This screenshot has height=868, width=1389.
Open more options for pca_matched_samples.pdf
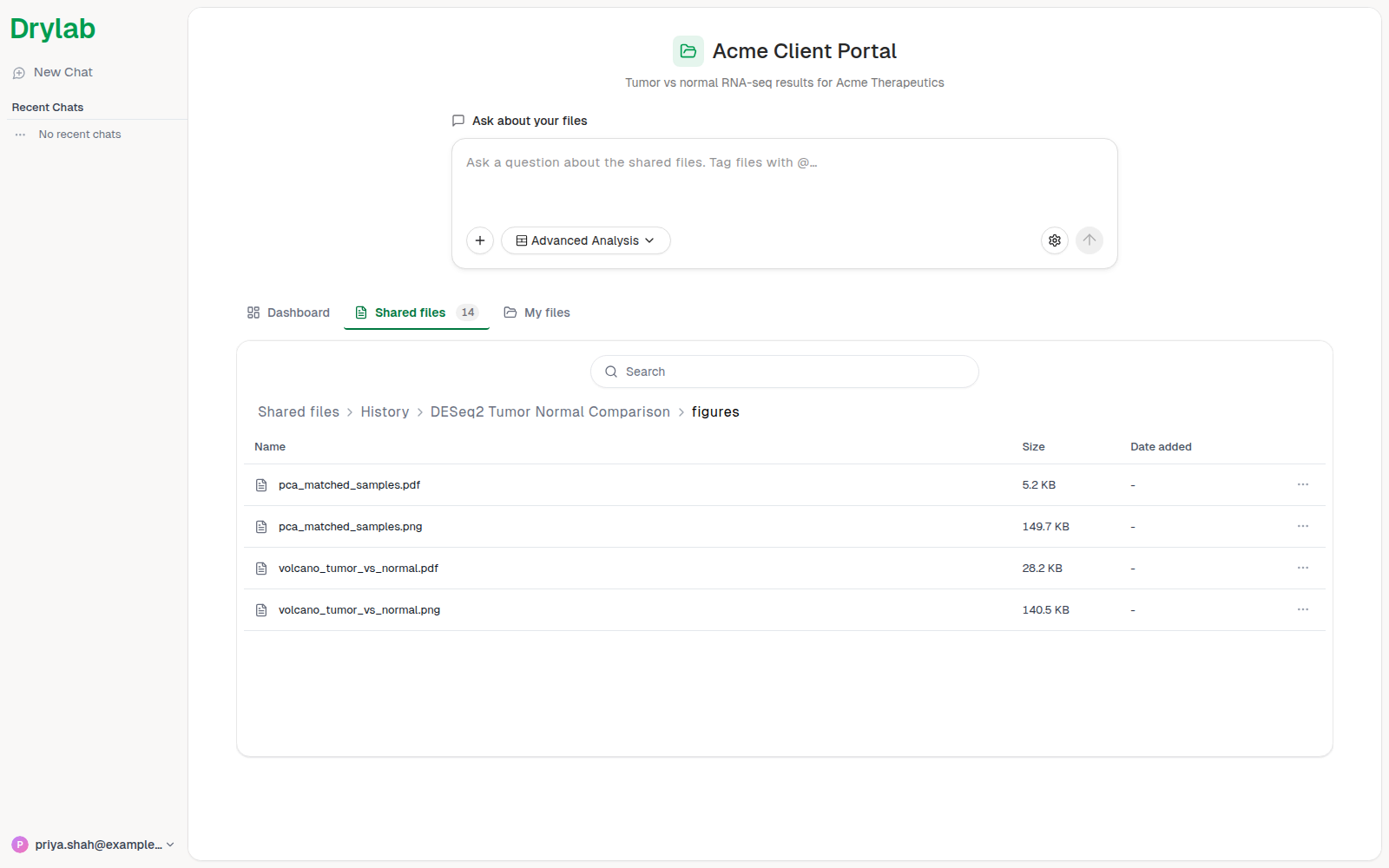click(x=1303, y=484)
